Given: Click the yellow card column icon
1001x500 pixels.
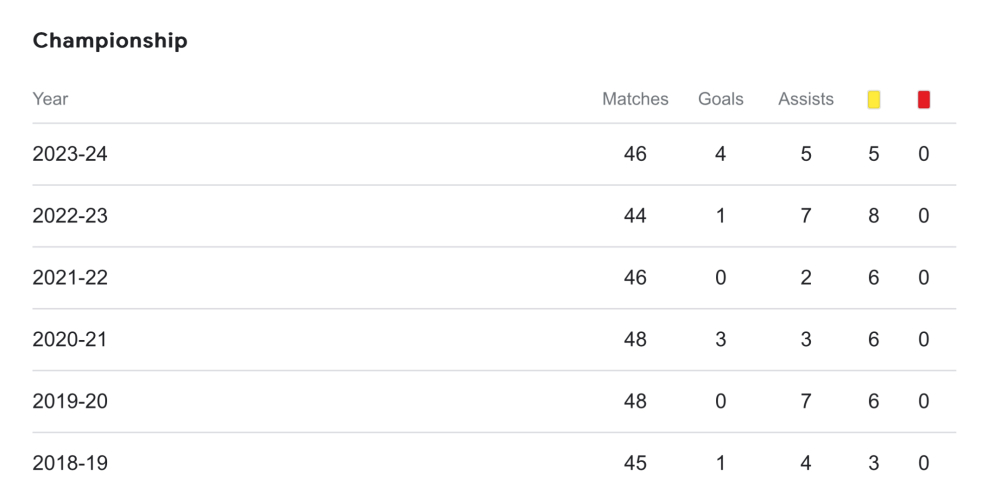Looking at the screenshot, I should pyautogui.click(x=874, y=99).
